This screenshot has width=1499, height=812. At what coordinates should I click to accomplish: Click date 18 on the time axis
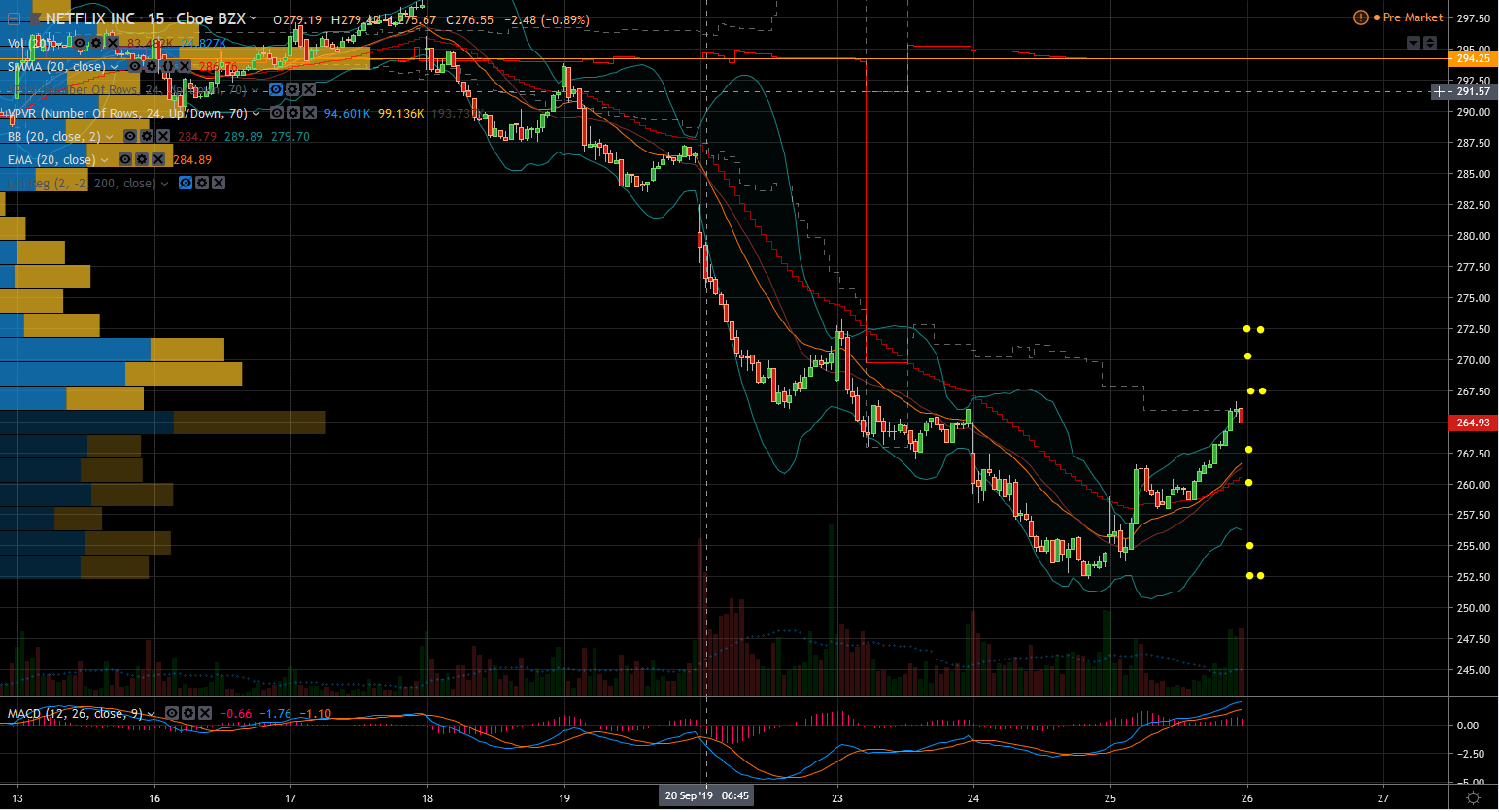pyautogui.click(x=427, y=798)
